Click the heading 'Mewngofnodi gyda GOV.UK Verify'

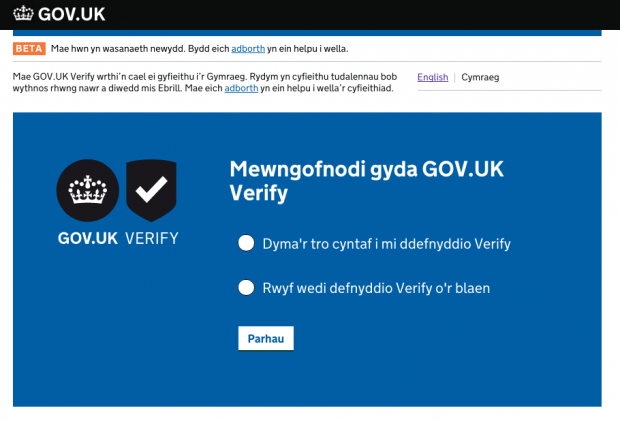coord(366,181)
